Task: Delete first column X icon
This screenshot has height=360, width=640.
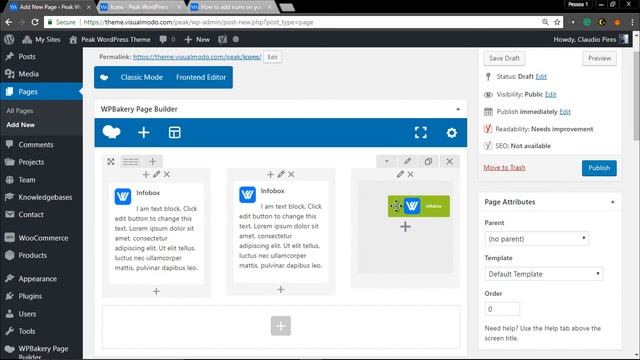Action: click(167, 174)
